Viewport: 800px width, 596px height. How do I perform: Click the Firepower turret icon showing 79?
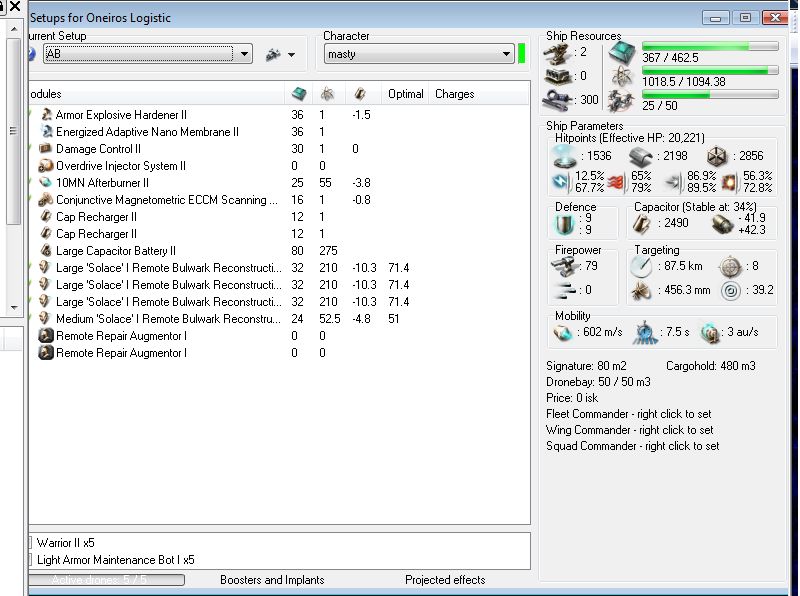[x=565, y=266]
